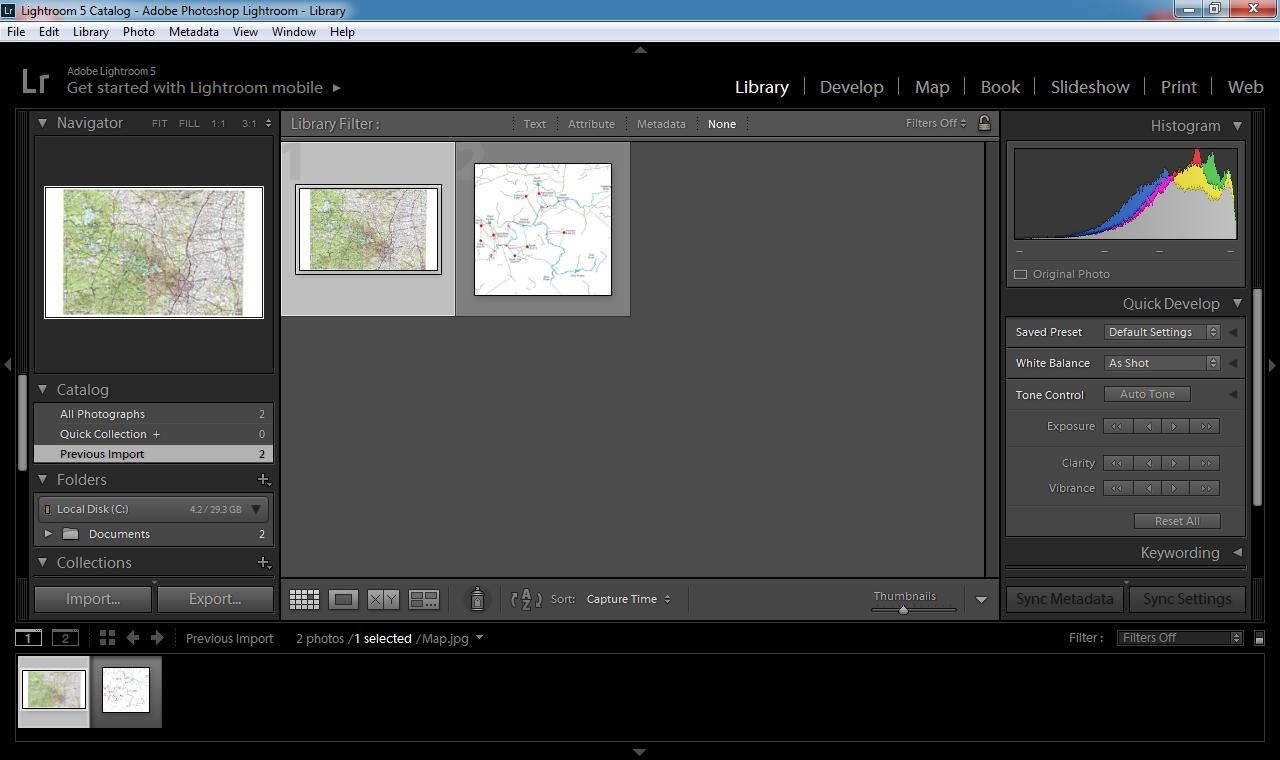The width and height of the screenshot is (1280, 760).
Task: Hide the left panel group arrow
Action: coord(8,365)
